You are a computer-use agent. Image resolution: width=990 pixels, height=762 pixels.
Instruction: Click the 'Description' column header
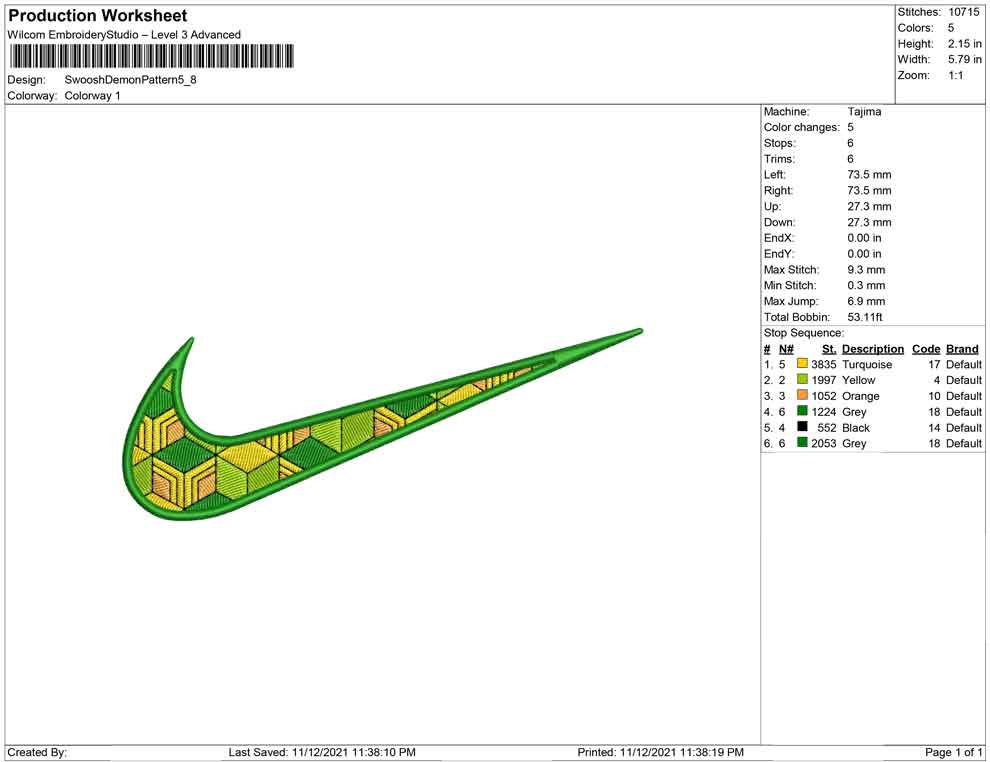tap(873, 349)
